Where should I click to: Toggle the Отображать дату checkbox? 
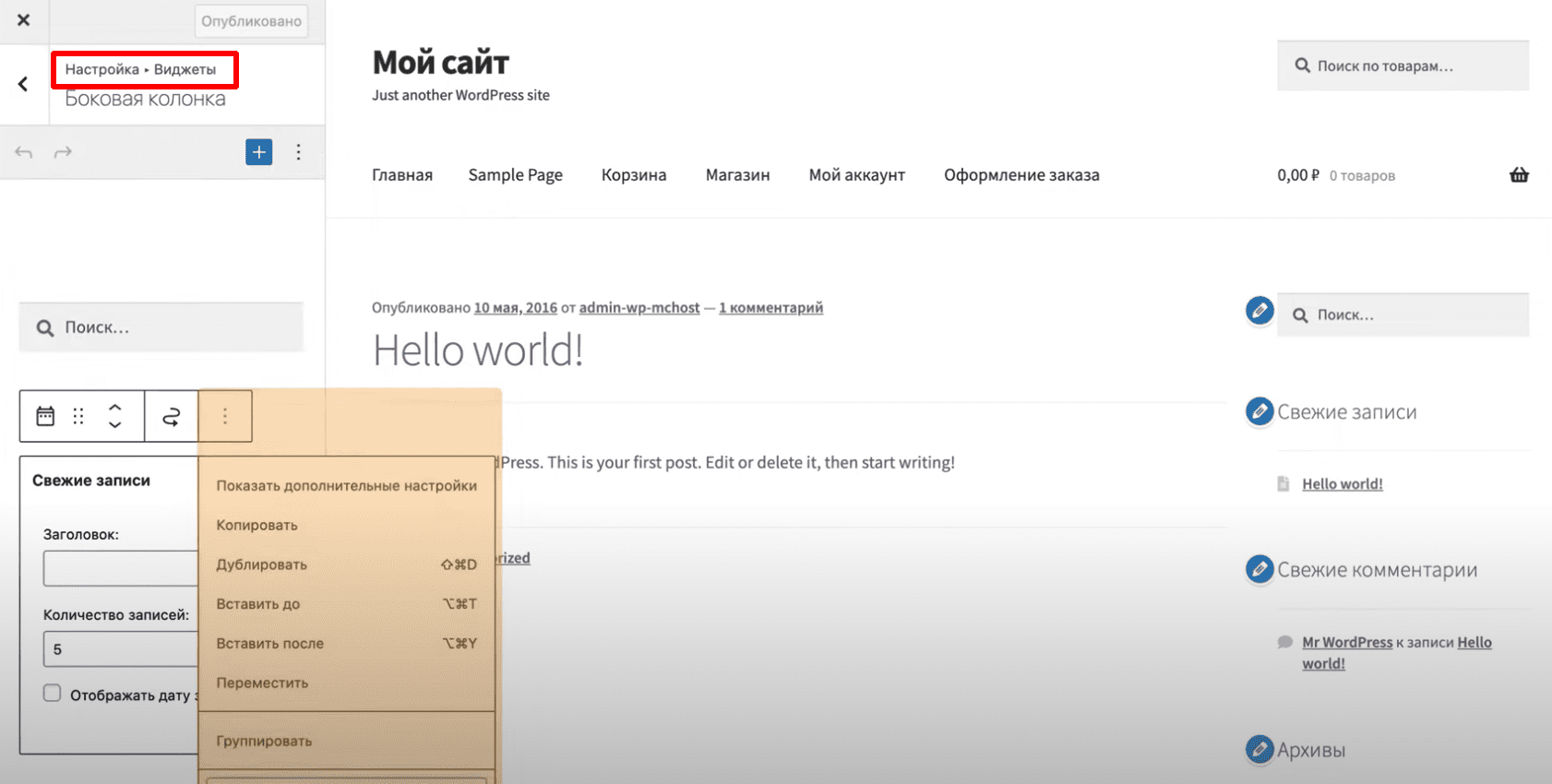coord(53,693)
